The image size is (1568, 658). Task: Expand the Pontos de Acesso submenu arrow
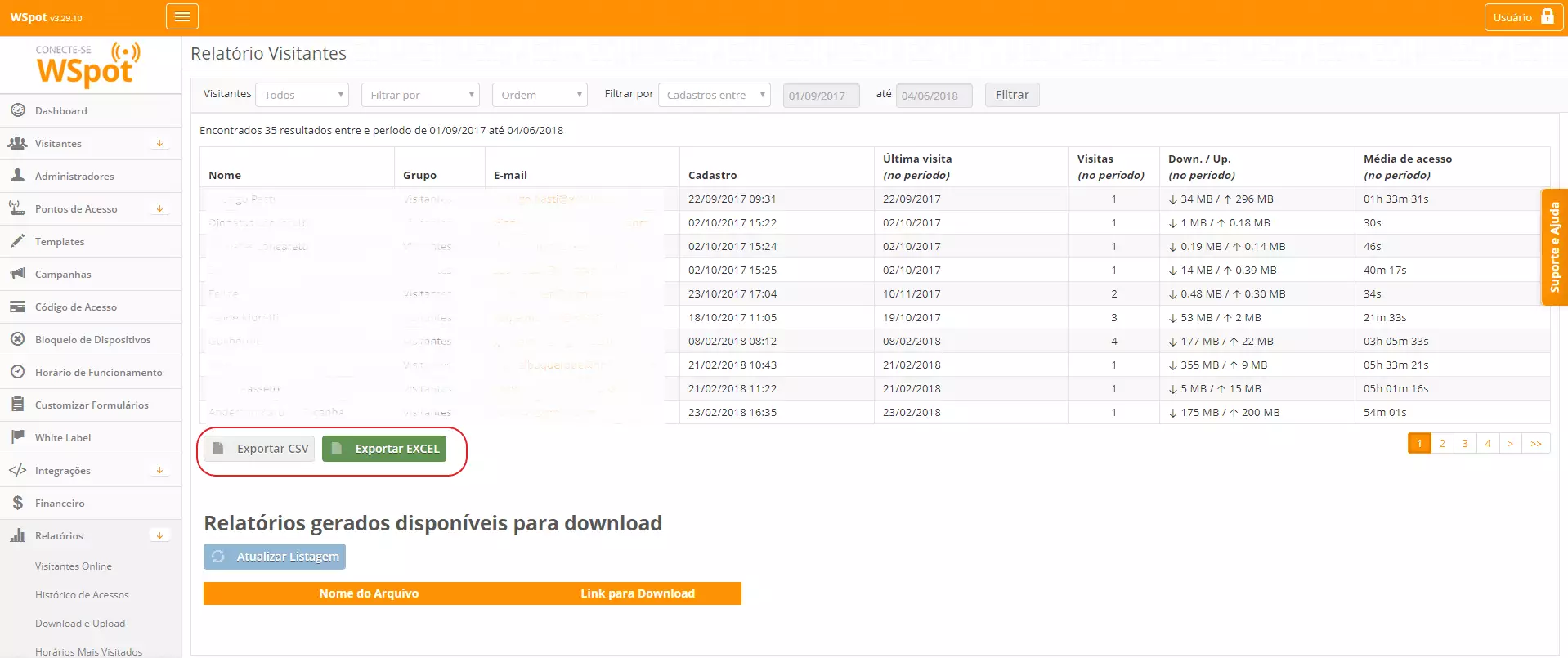pos(160,208)
